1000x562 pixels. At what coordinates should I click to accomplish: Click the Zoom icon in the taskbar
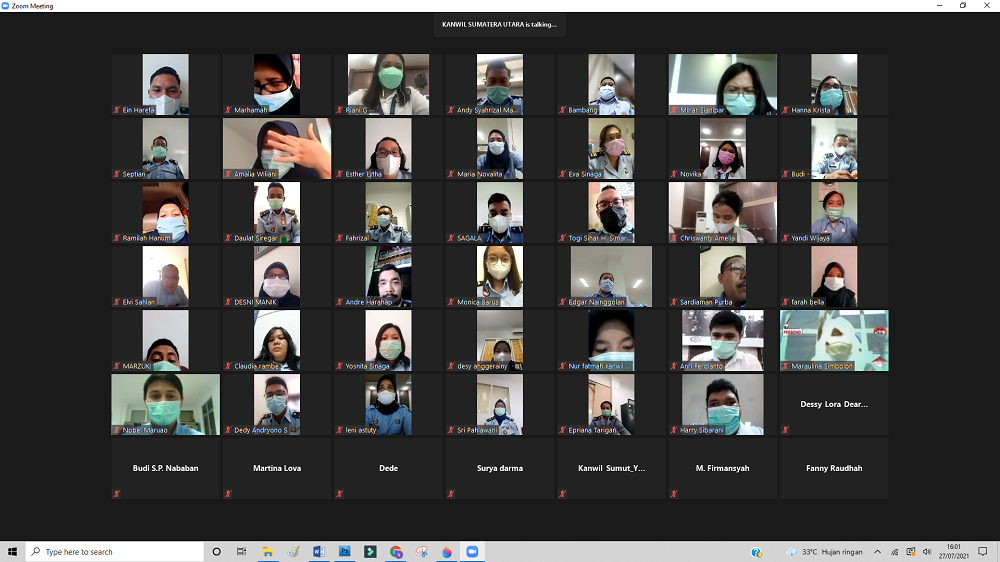click(472, 552)
